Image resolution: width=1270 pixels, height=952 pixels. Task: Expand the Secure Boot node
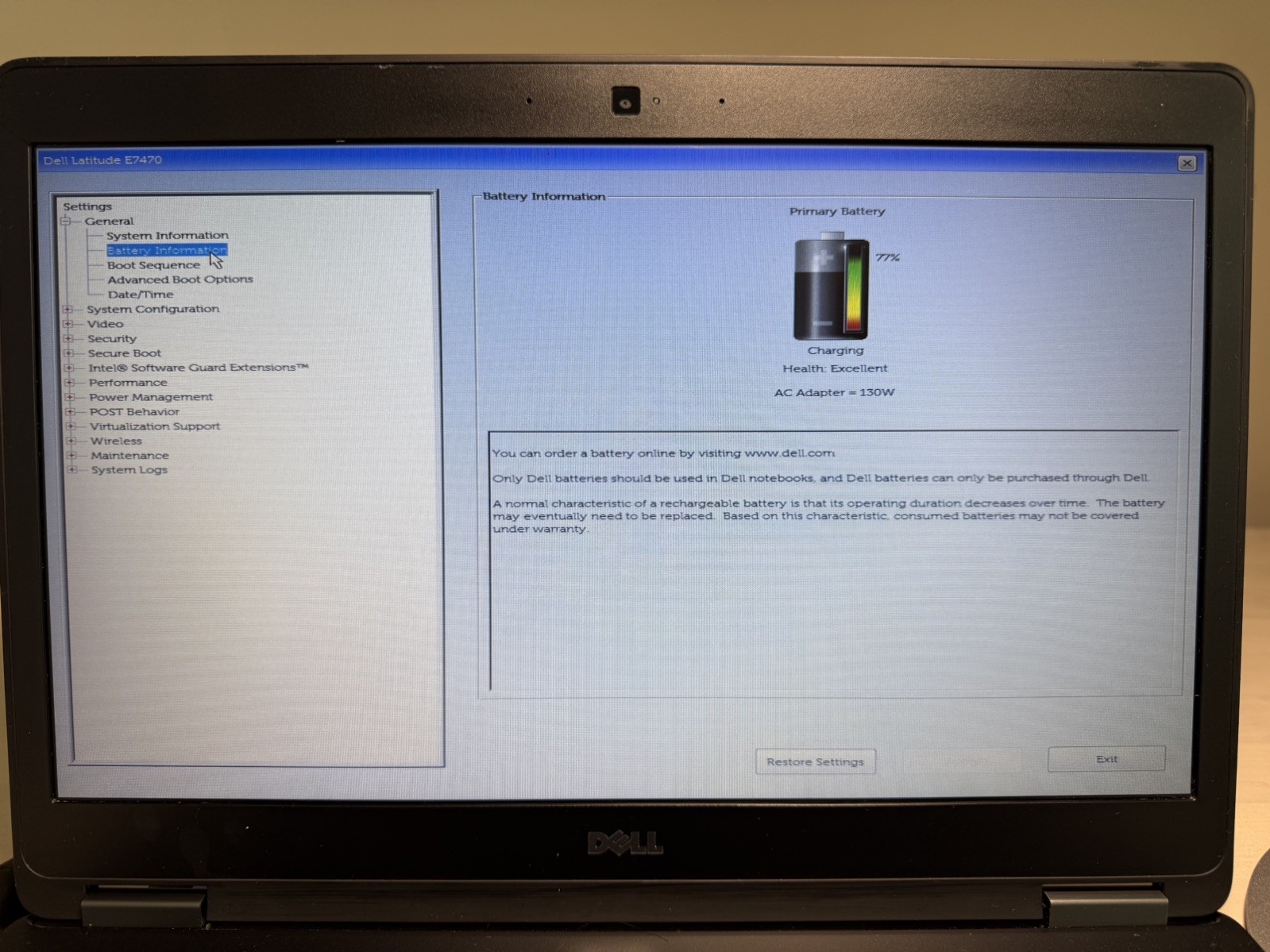pos(69,353)
